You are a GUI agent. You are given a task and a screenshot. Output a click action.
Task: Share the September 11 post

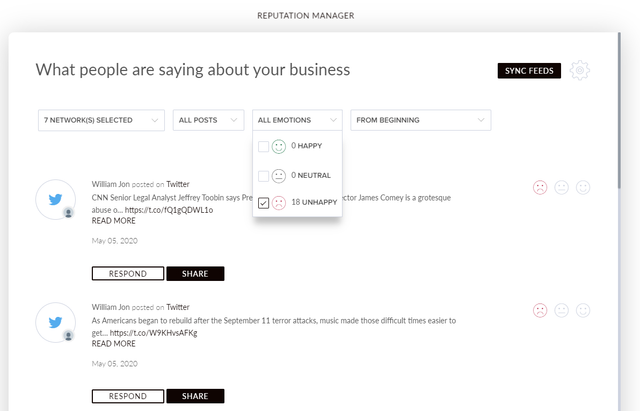[x=195, y=396]
